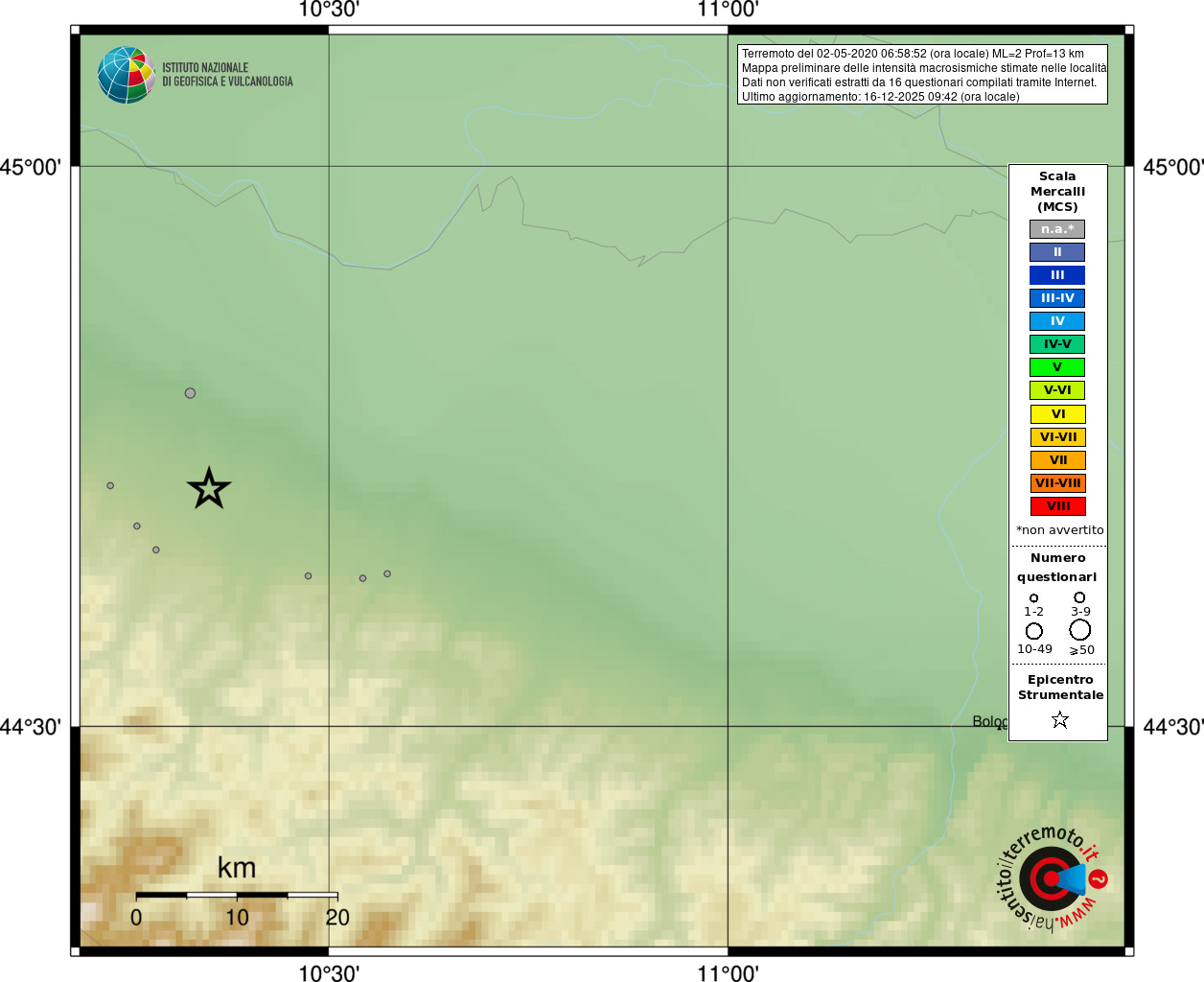This screenshot has width=1204, height=982.
Task: Click the ≥50 questionnaire circle symbol
Action: click(x=1080, y=630)
